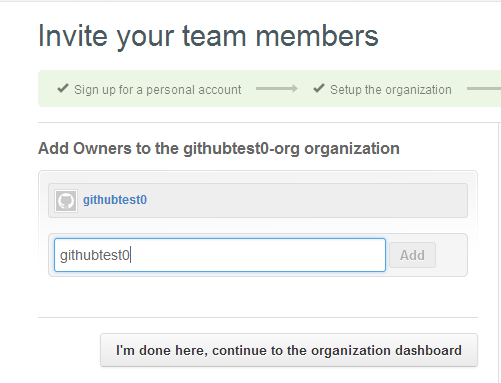
Task: Click arrow between Sign up and Setup steps
Action: click(x=277, y=89)
